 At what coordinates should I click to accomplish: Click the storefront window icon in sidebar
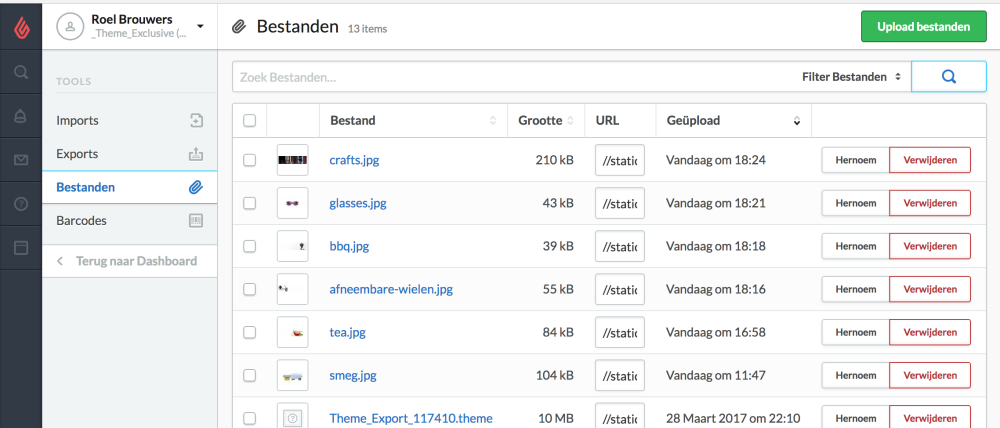click(21, 247)
